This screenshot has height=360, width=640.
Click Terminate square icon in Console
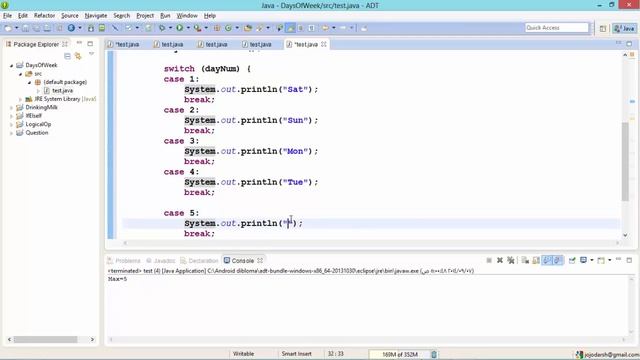489,260
